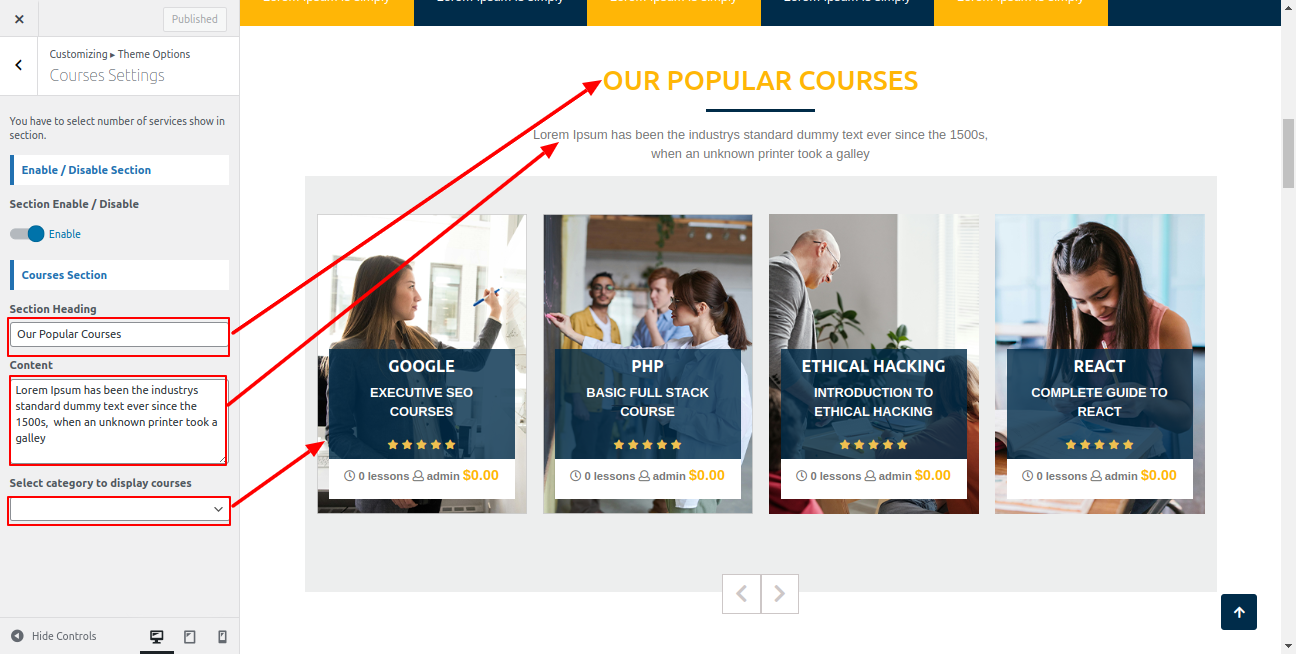The height and width of the screenshot is (654, 1296).
Task: Open the PHP Basic Full Stack Course card
Action: point(648,402)
